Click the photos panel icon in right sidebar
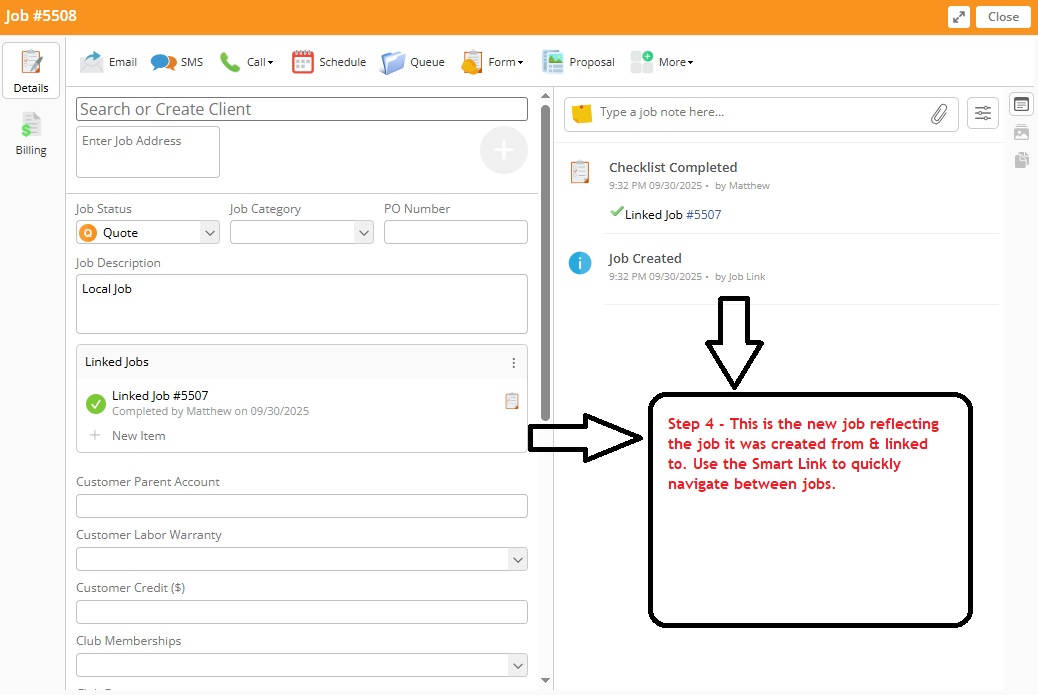The image size is (1038, 695). pyautogui.click(x=1021, y=131)
